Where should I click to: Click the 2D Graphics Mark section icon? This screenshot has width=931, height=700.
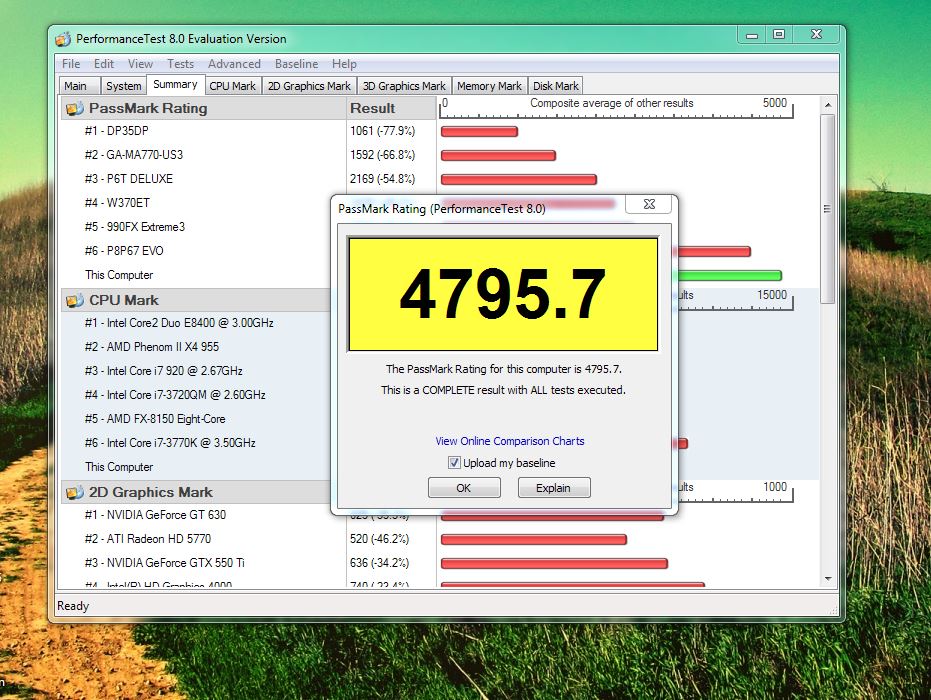pyautogui.click(x=74, y=492)
